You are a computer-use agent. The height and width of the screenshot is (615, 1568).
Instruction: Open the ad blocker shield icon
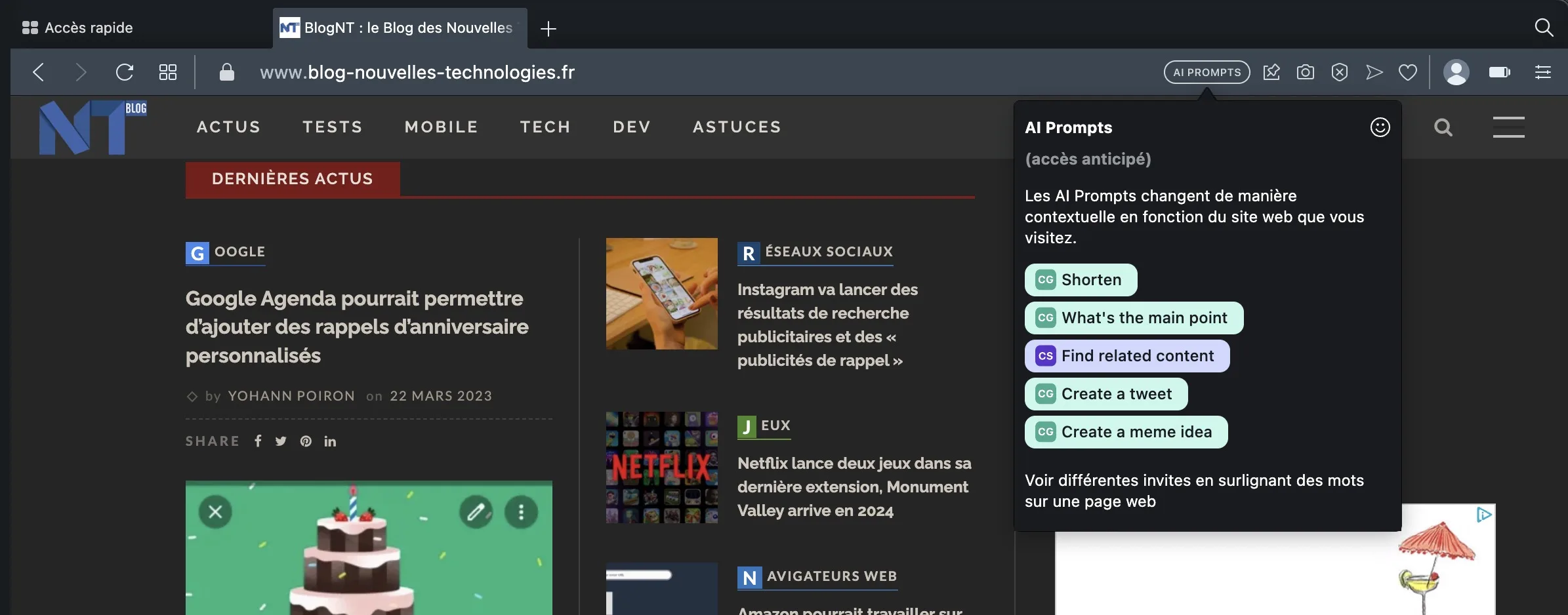coord(1340,72)
